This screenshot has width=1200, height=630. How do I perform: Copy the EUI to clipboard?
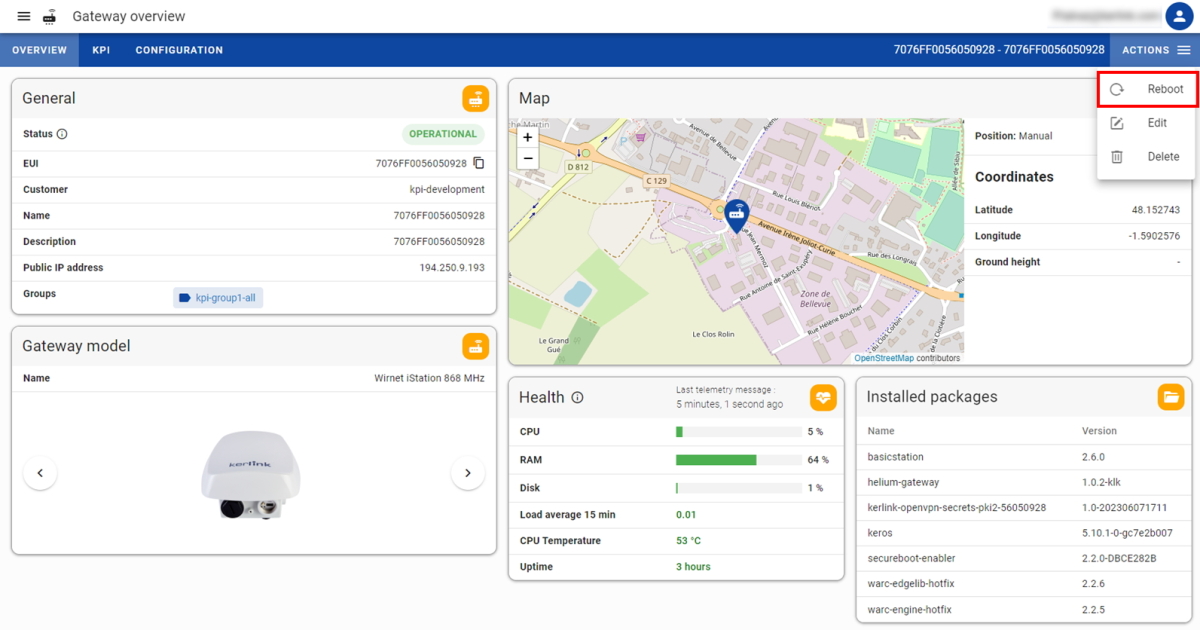click(479, 163)
